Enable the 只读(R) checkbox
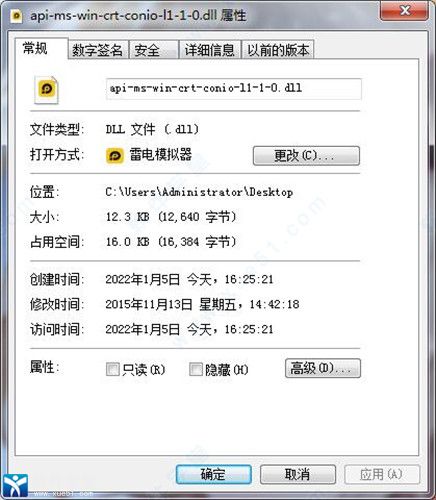The height and width of the screenshot is (500, 436). [x=112, y=369]
